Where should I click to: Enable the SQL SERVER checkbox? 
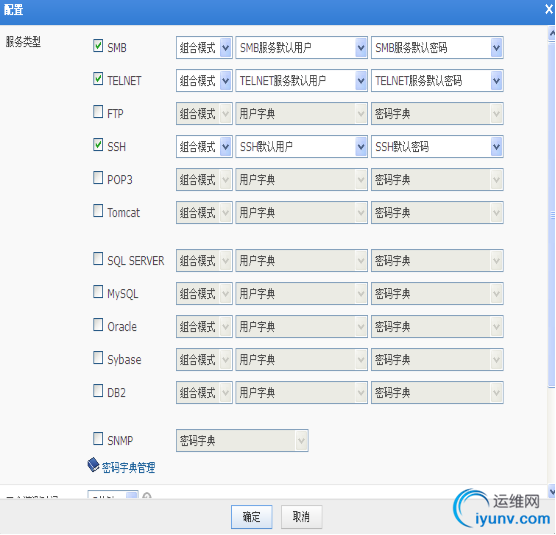[98, 259]
